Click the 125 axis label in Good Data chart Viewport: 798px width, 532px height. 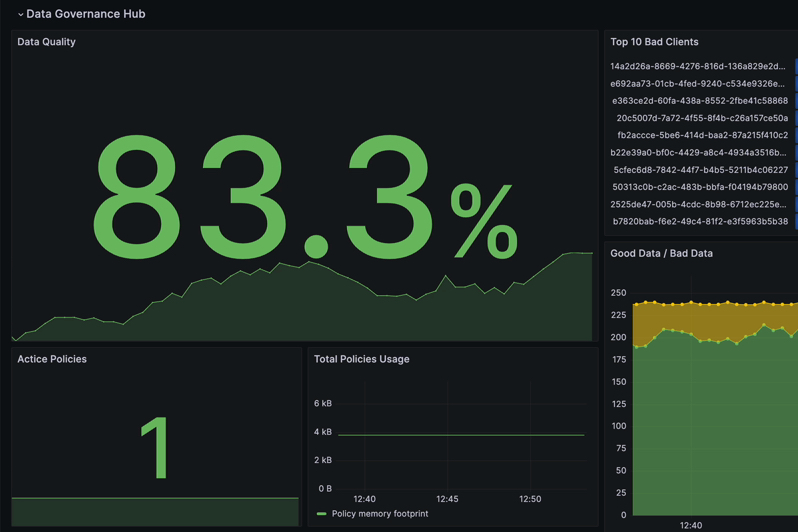point(619,404)
